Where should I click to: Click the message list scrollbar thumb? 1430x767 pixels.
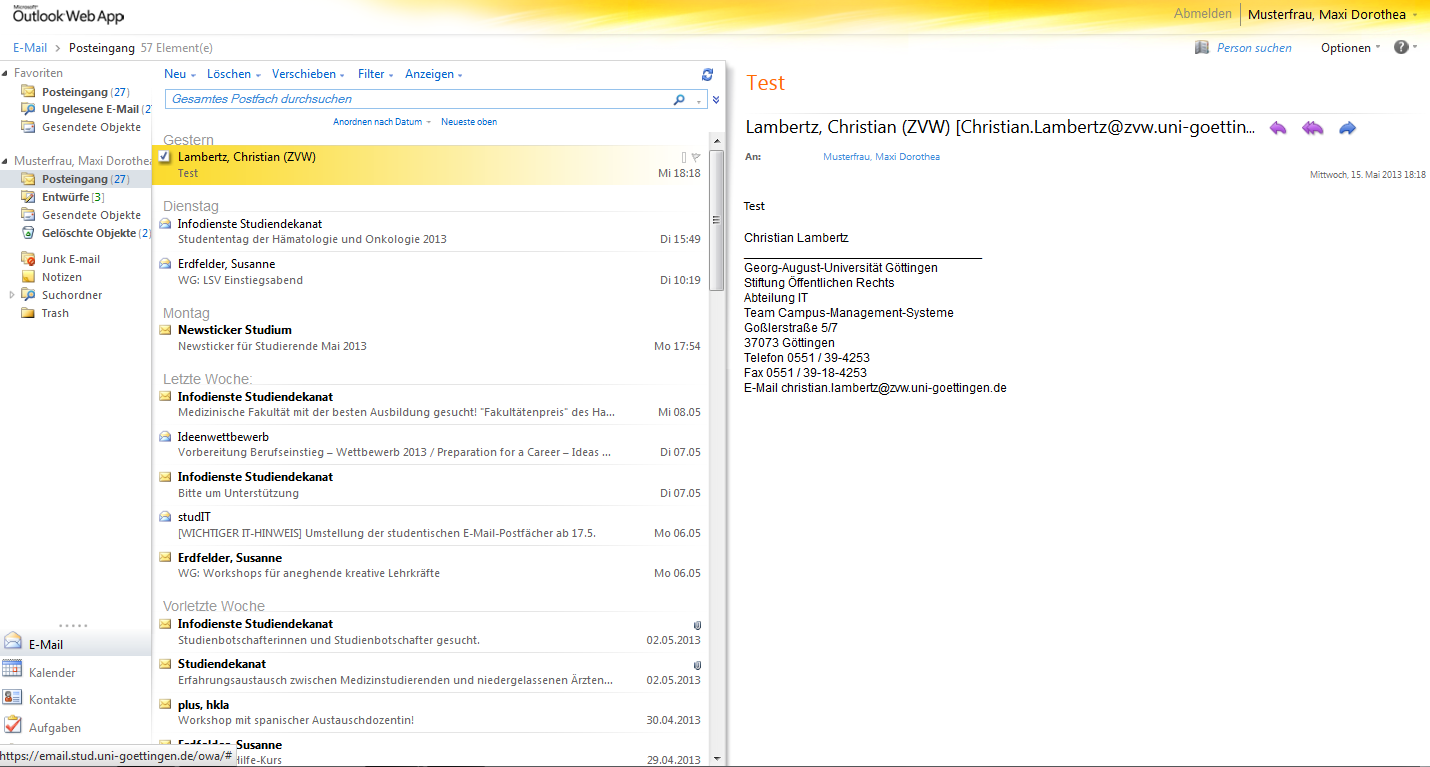pyautogui.click(x=716, y=220)
